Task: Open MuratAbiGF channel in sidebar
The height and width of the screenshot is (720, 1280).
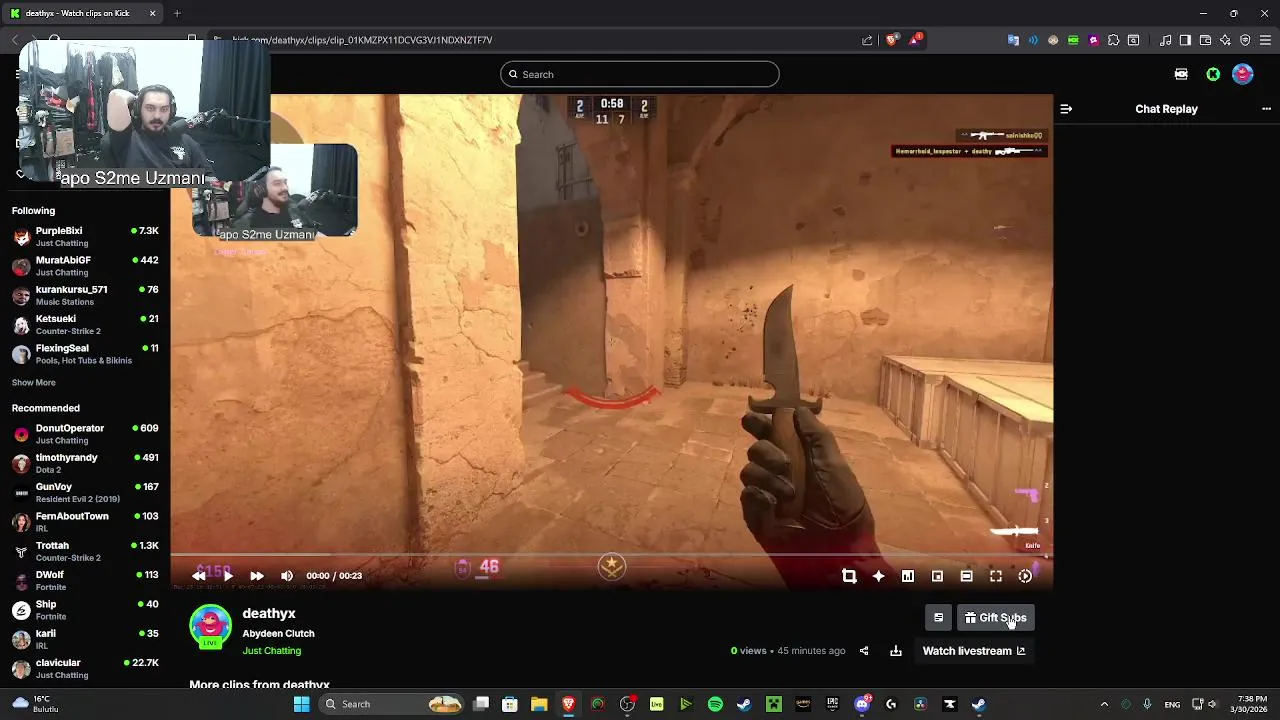Action: coord(85,266)
